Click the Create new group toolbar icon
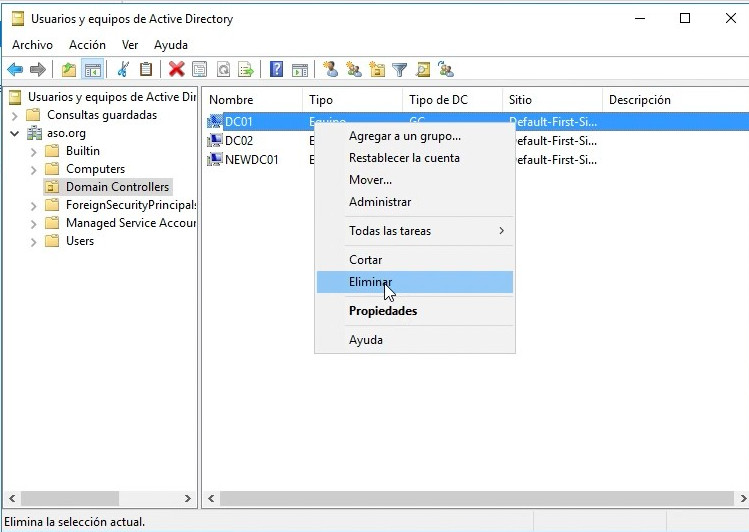Screen dimensions: 749x532 point(354,69)
